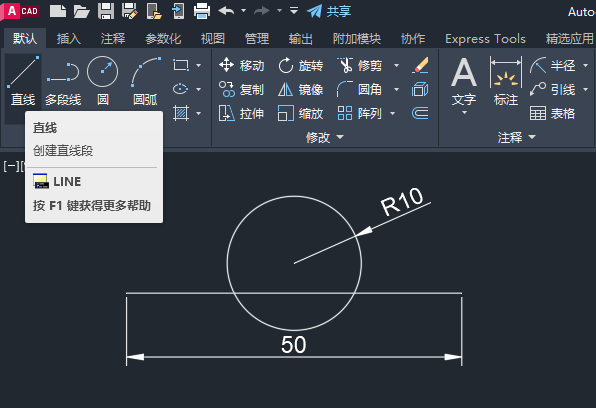Expand the ellipse tool dropdown arrow
The width and height of the screenshot is (596, 408).
pos(198,89)
